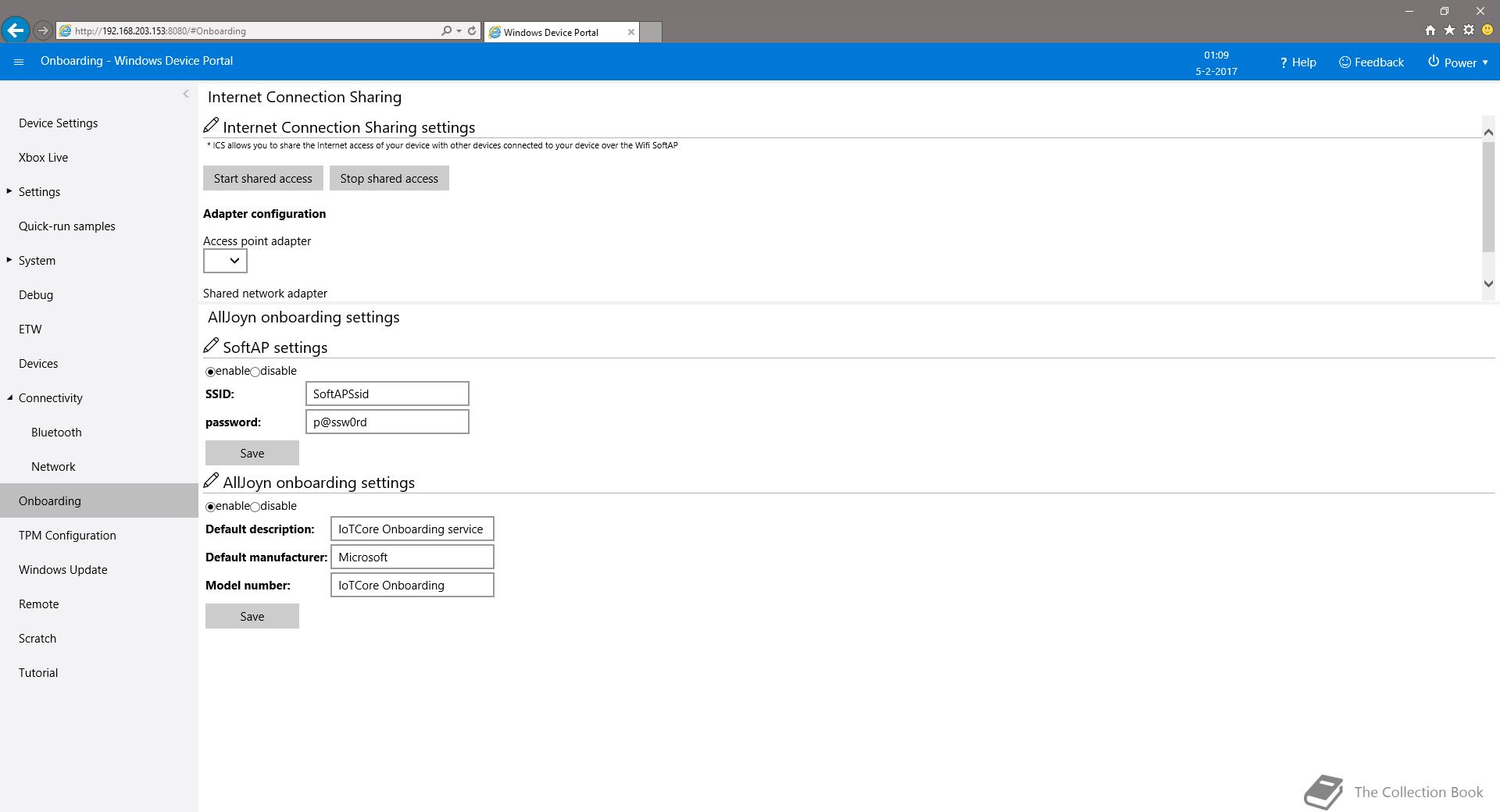Viewport: 1500px width, 812px height.
Task: Close the Windows Device Portal tab
Action: click(x=631, y=32)
